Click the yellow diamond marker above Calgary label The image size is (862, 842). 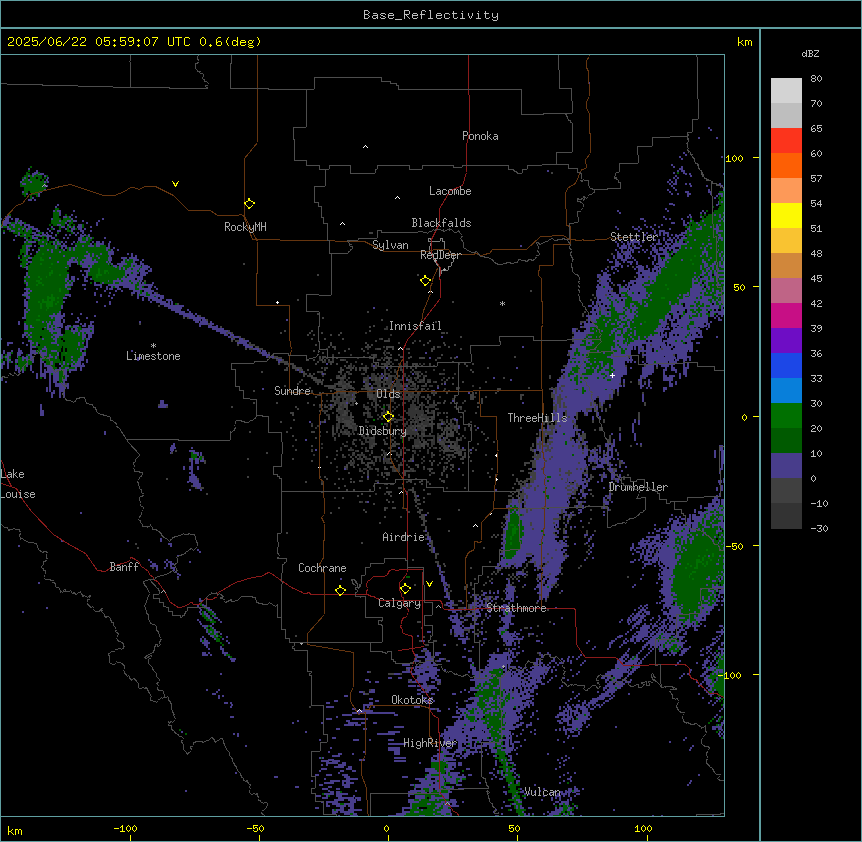tap(405, 589)
